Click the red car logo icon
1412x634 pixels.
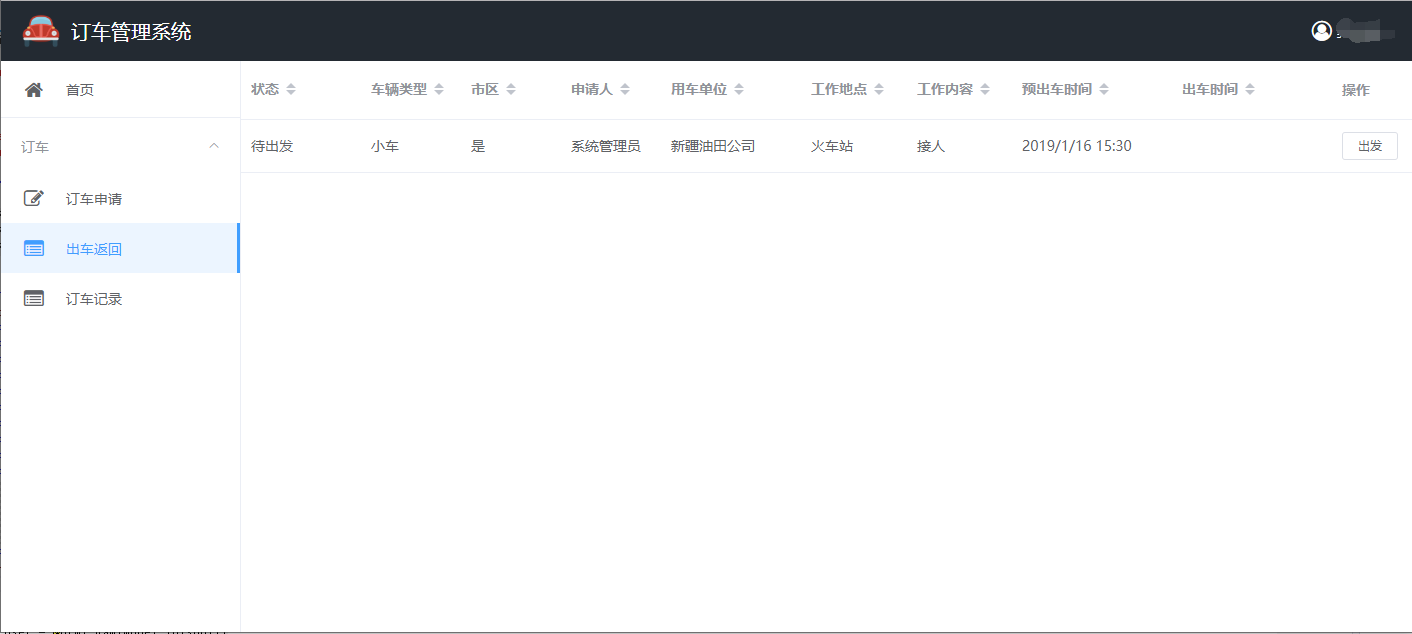[x=41, y=31]
